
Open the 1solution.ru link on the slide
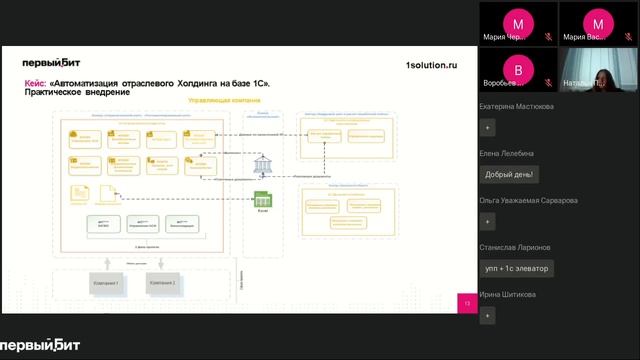click(x=431, y=65)
